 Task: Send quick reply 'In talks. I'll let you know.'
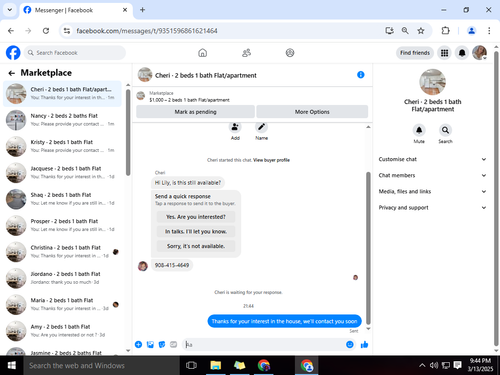click(196, 231)
